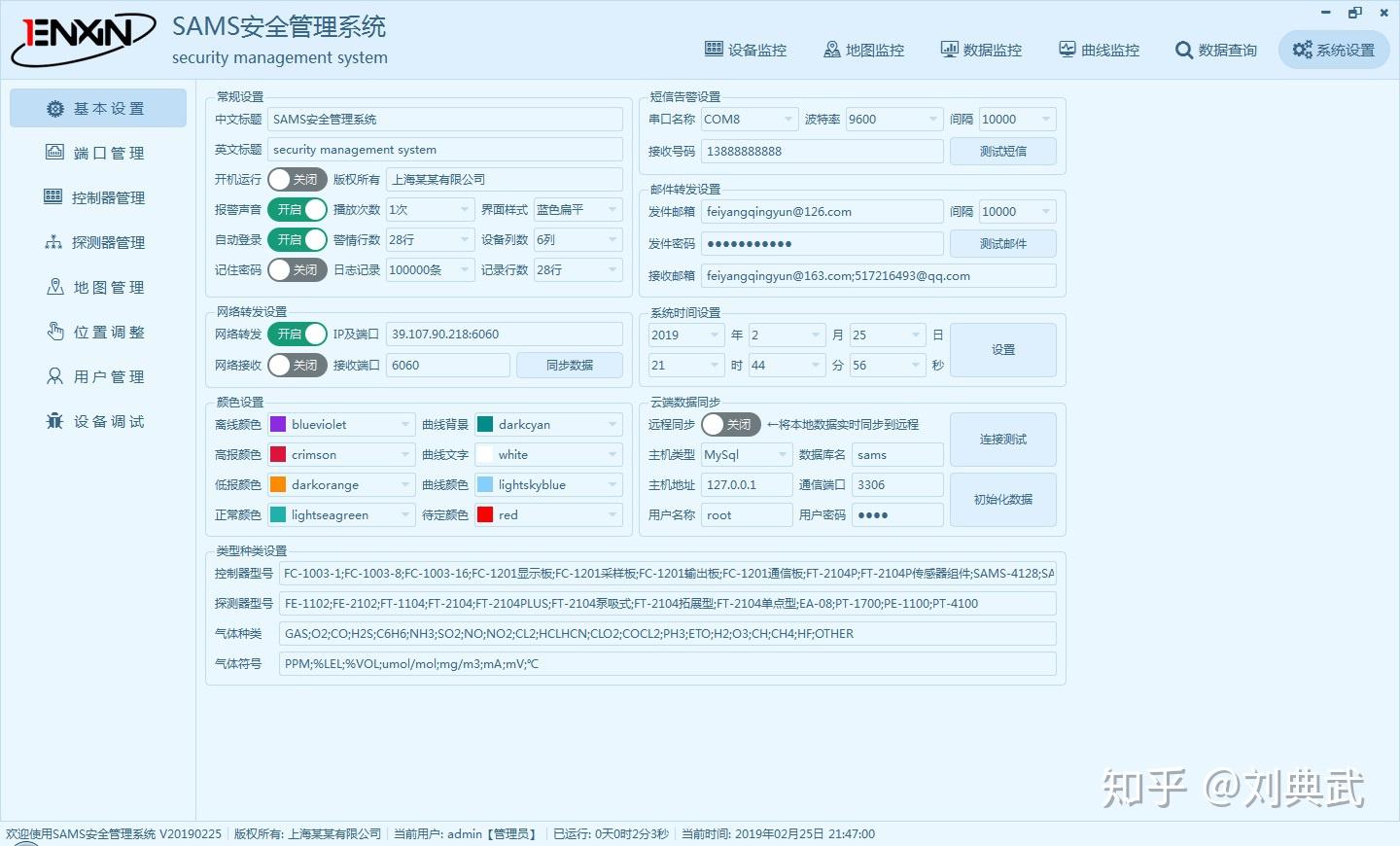The height and width of the screenshot is (846, 1400).
Task: Open the 主机类型 MySql selector
Action: point(746,454)
